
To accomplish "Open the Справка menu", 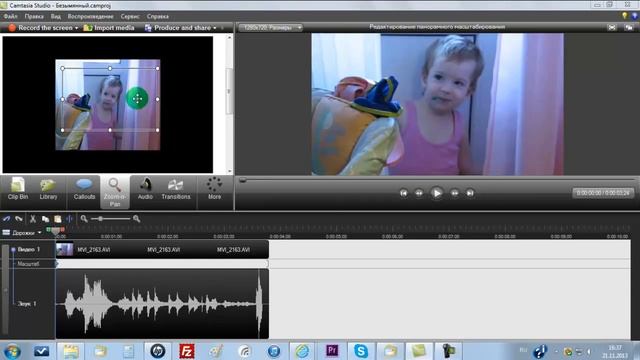I will coord(158,16).
